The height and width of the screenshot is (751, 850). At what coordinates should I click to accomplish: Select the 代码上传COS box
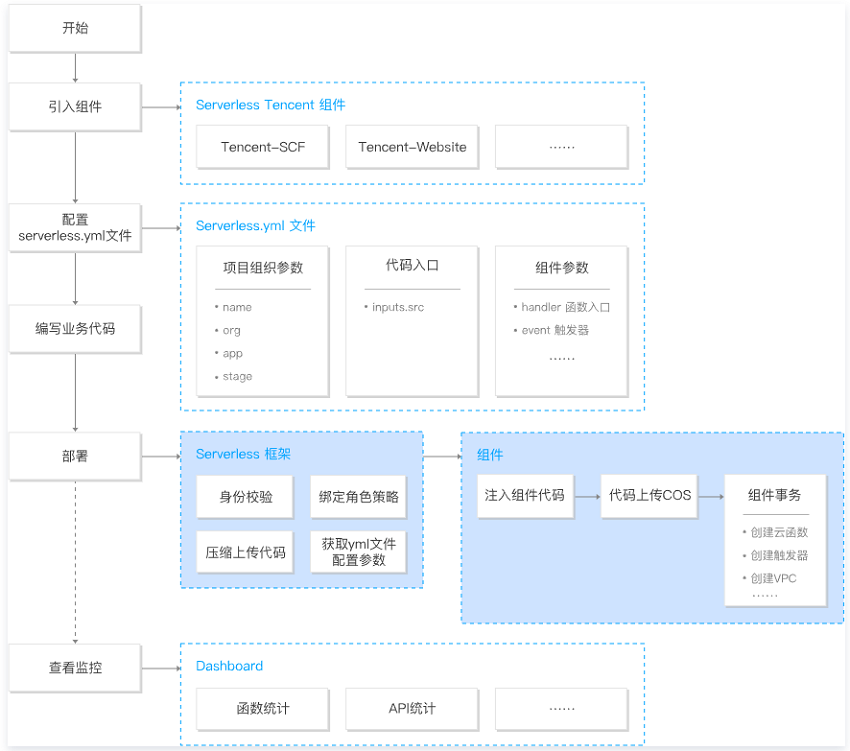click(x=649, y=496)
